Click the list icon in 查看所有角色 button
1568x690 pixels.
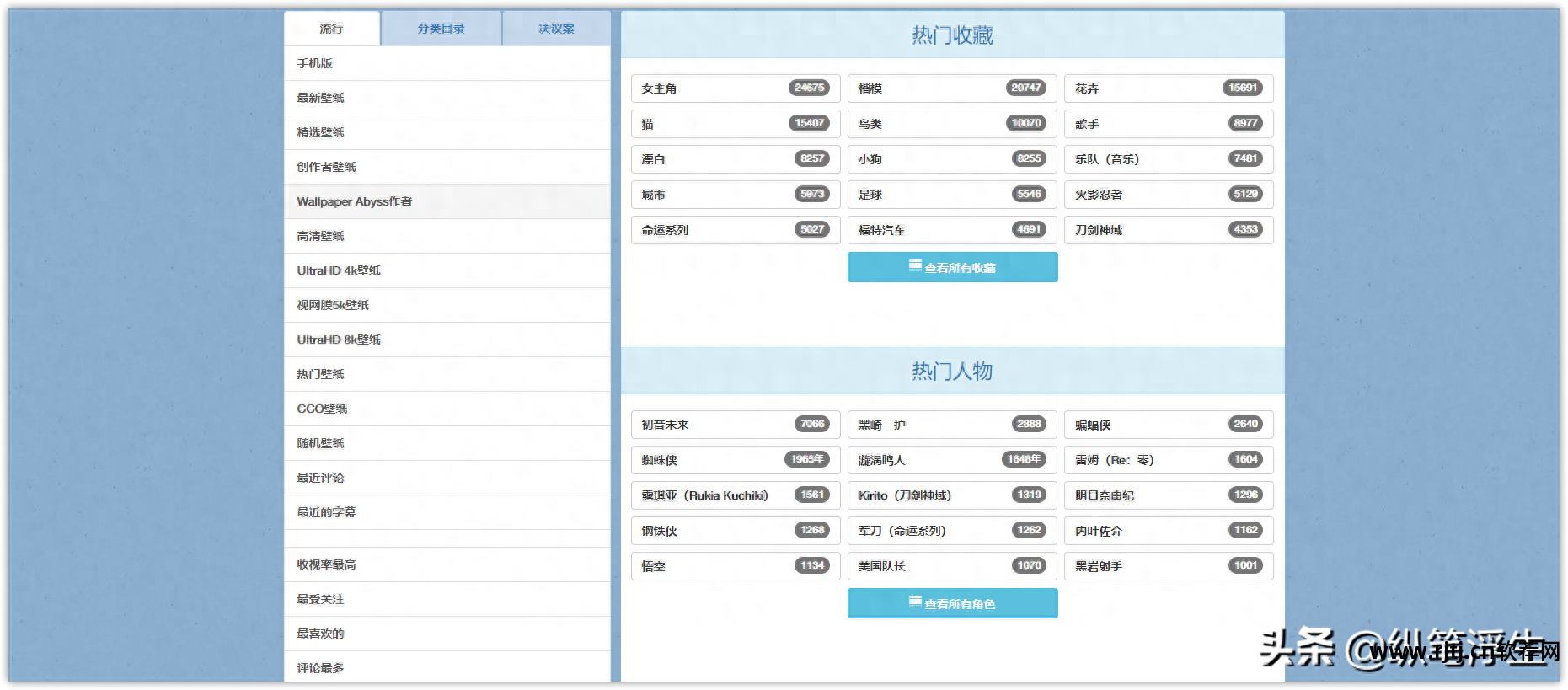click(x=915, y=602)
